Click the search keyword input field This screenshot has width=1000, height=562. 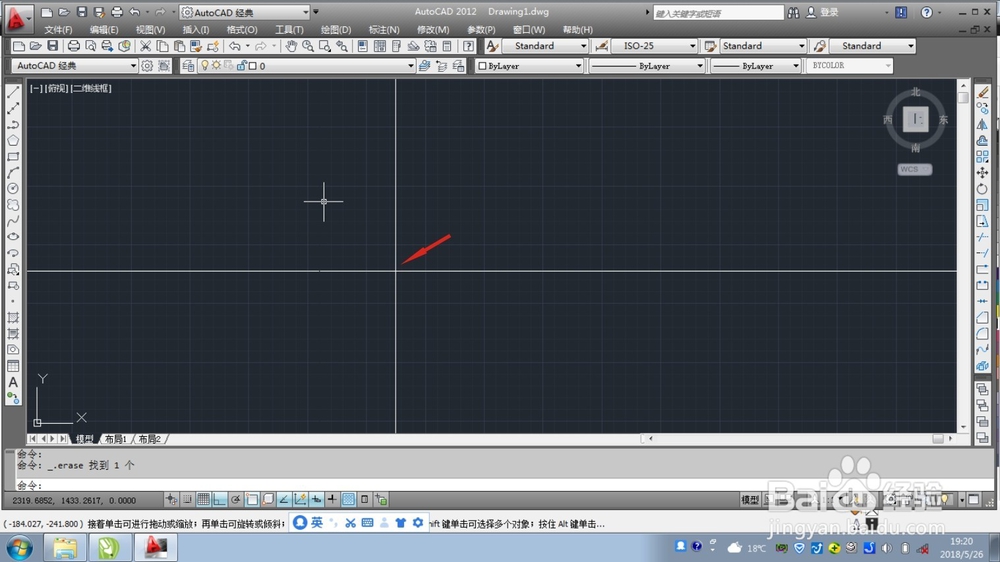(x=718, y=13)
